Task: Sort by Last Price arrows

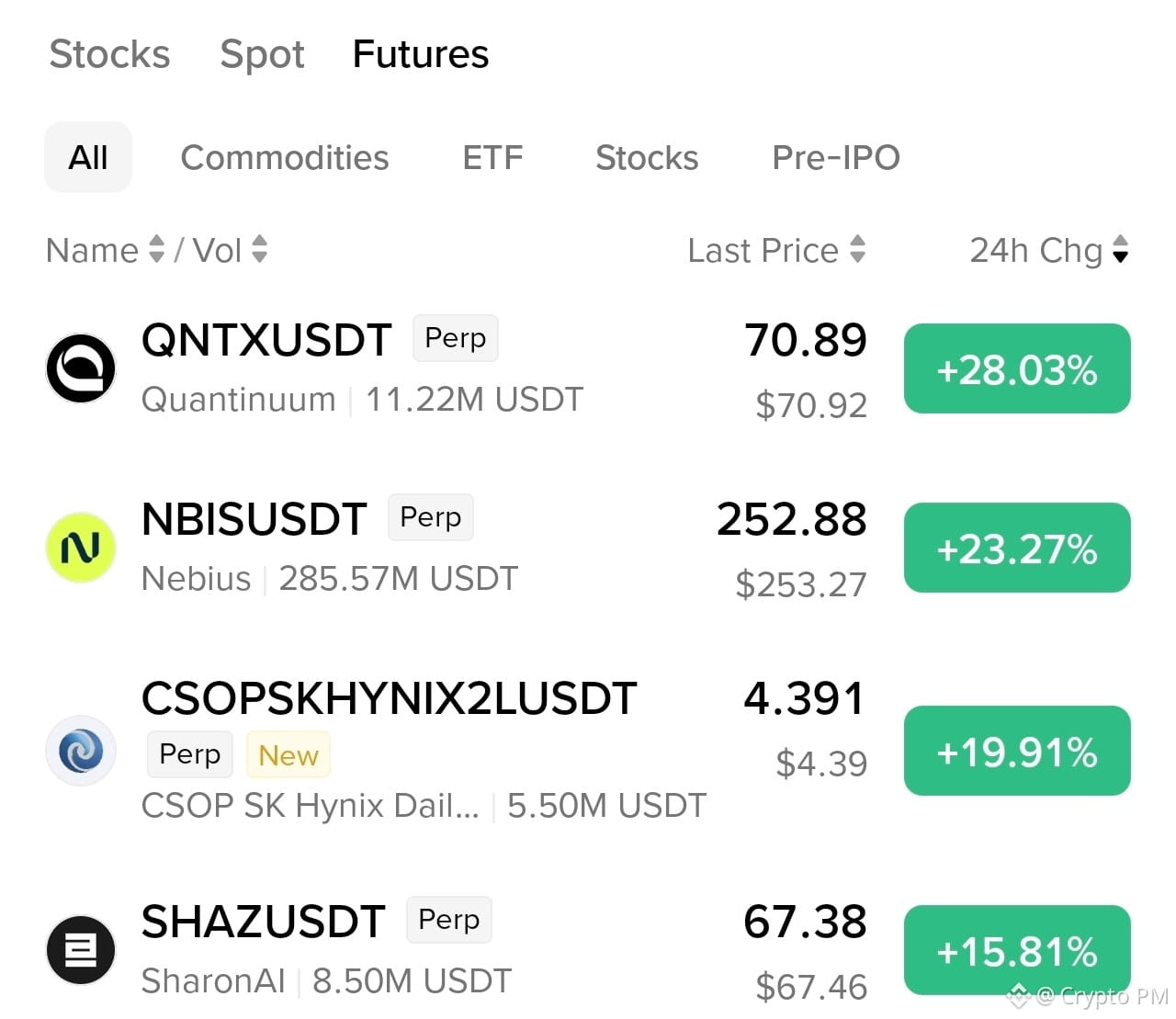Action: tap(858, 249)
